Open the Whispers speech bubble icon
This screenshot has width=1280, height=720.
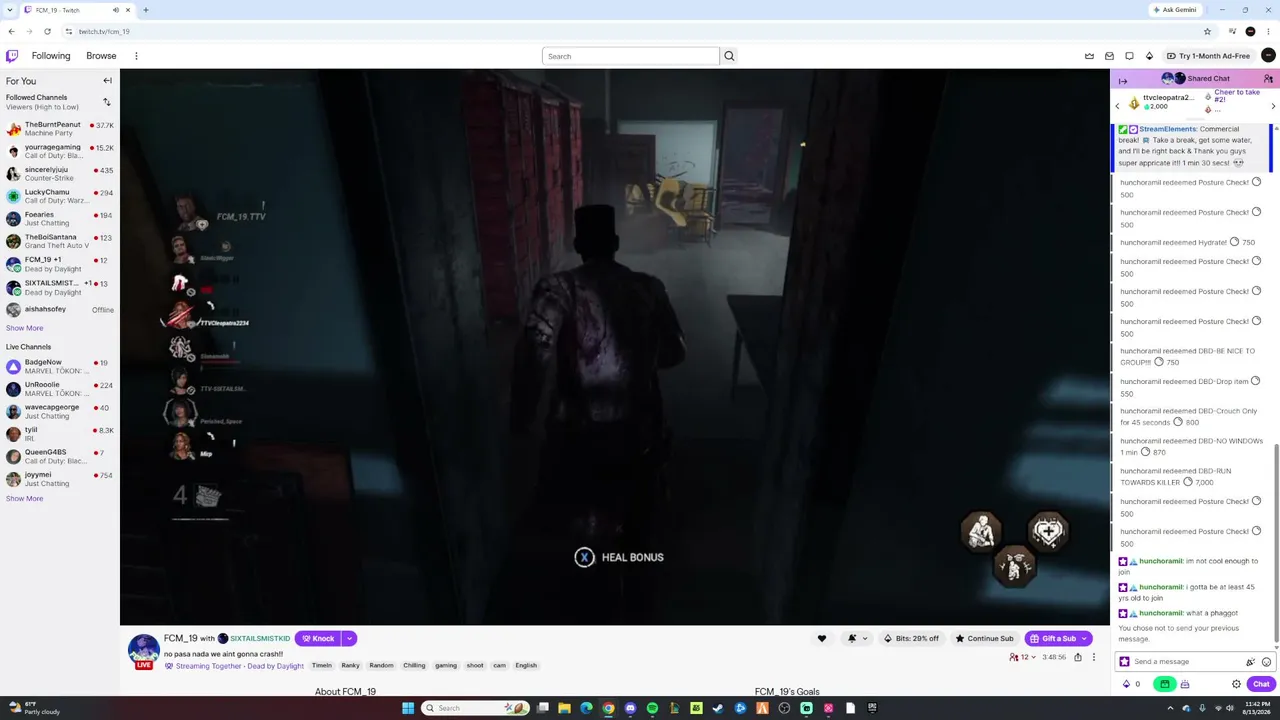click(1129, 56)
